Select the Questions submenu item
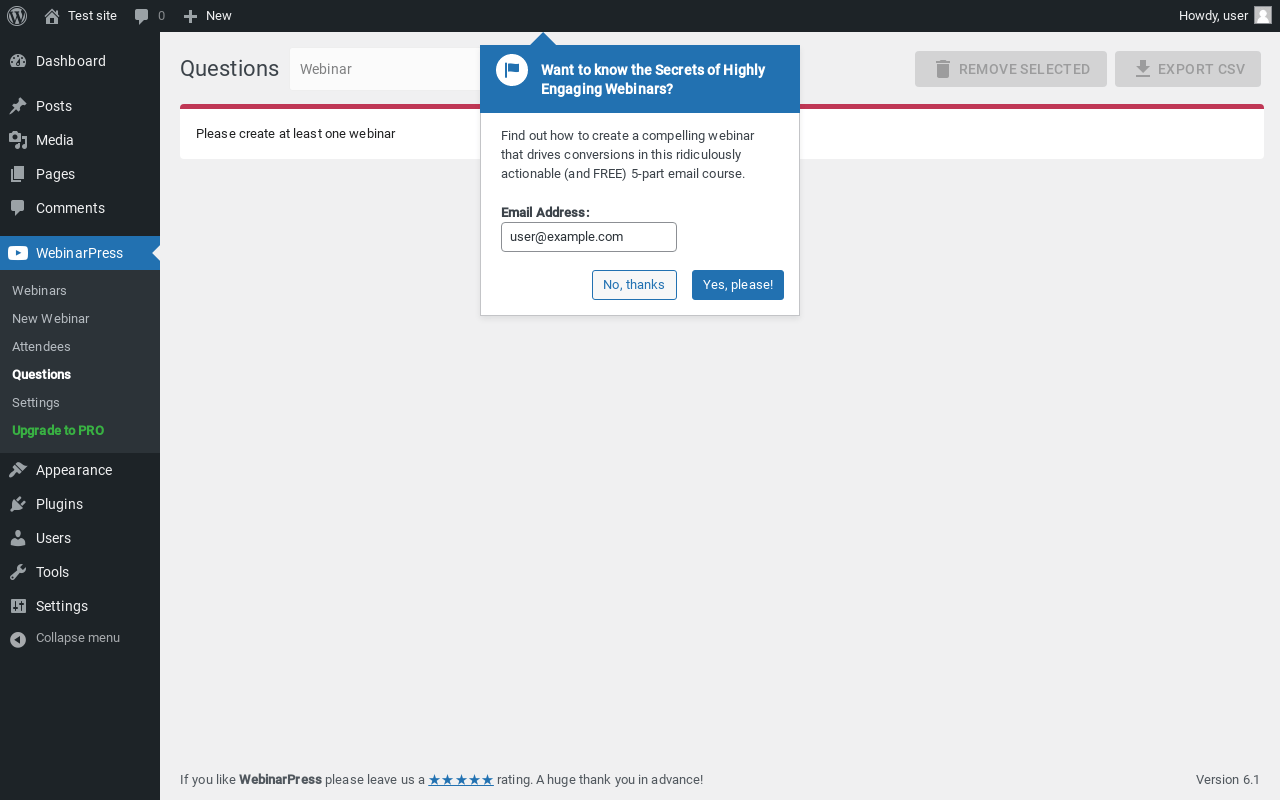This screenshot has width=1280, height=800. (x=42, y=374)
